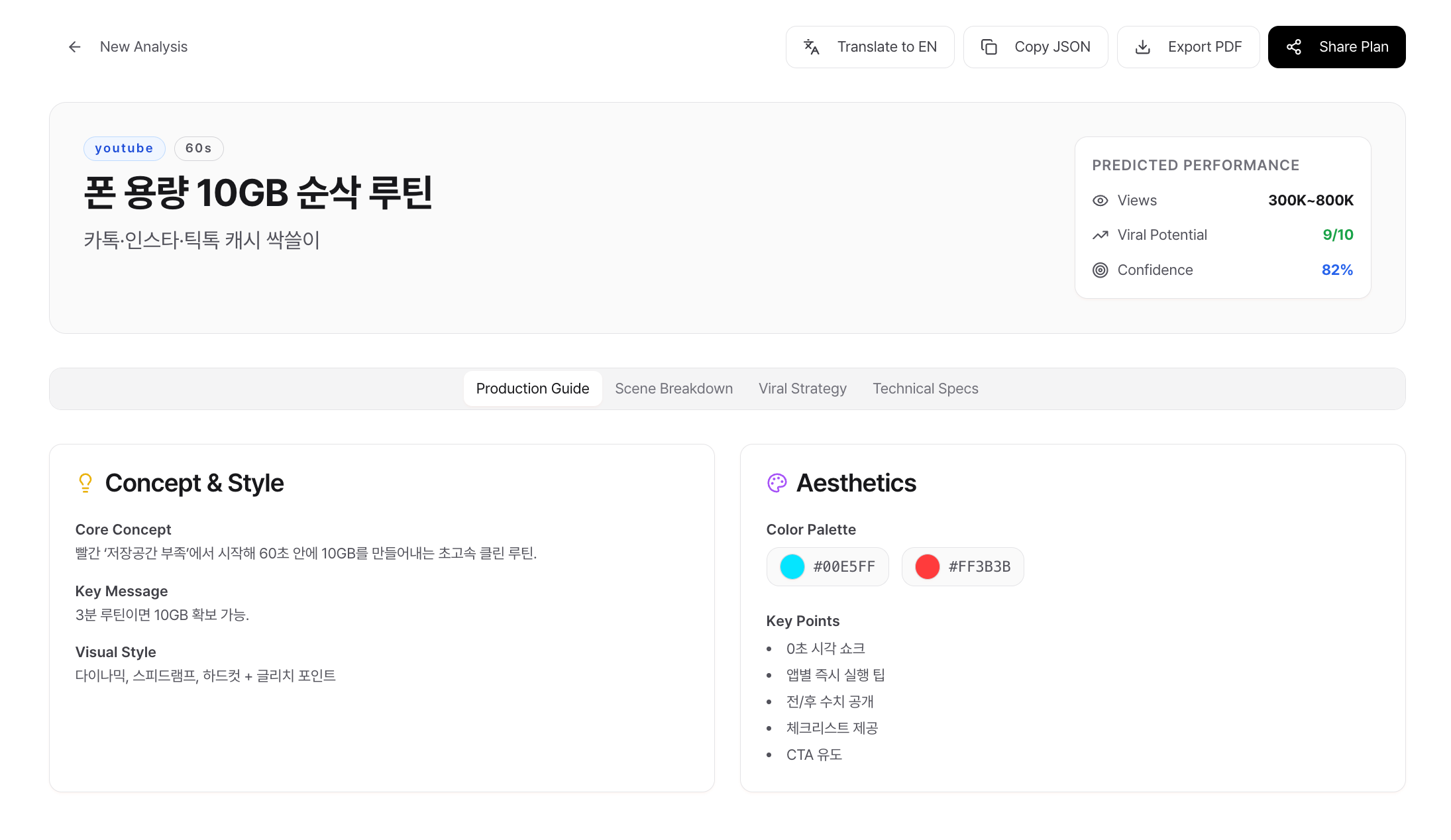Click the Share Plan button
Screen dimensions: 1451x840
1336,46
